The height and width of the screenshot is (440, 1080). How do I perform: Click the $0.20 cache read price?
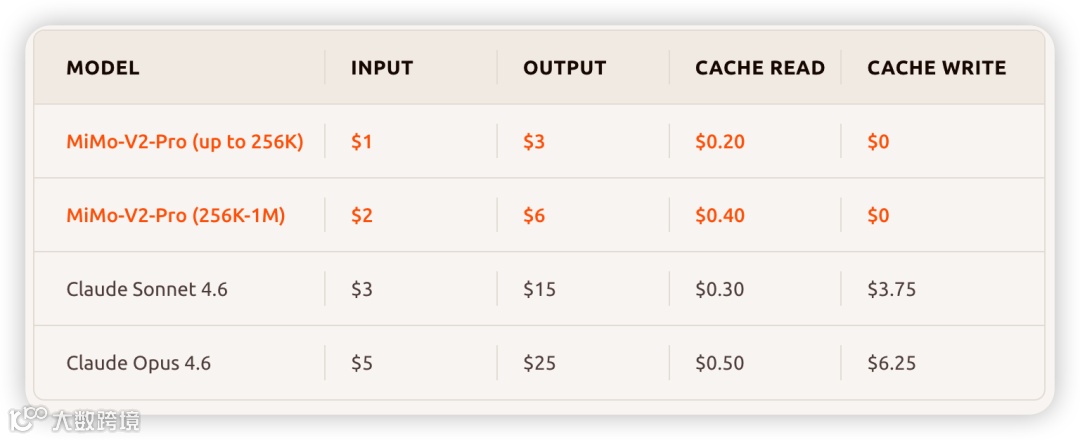[x=720, y=142]
